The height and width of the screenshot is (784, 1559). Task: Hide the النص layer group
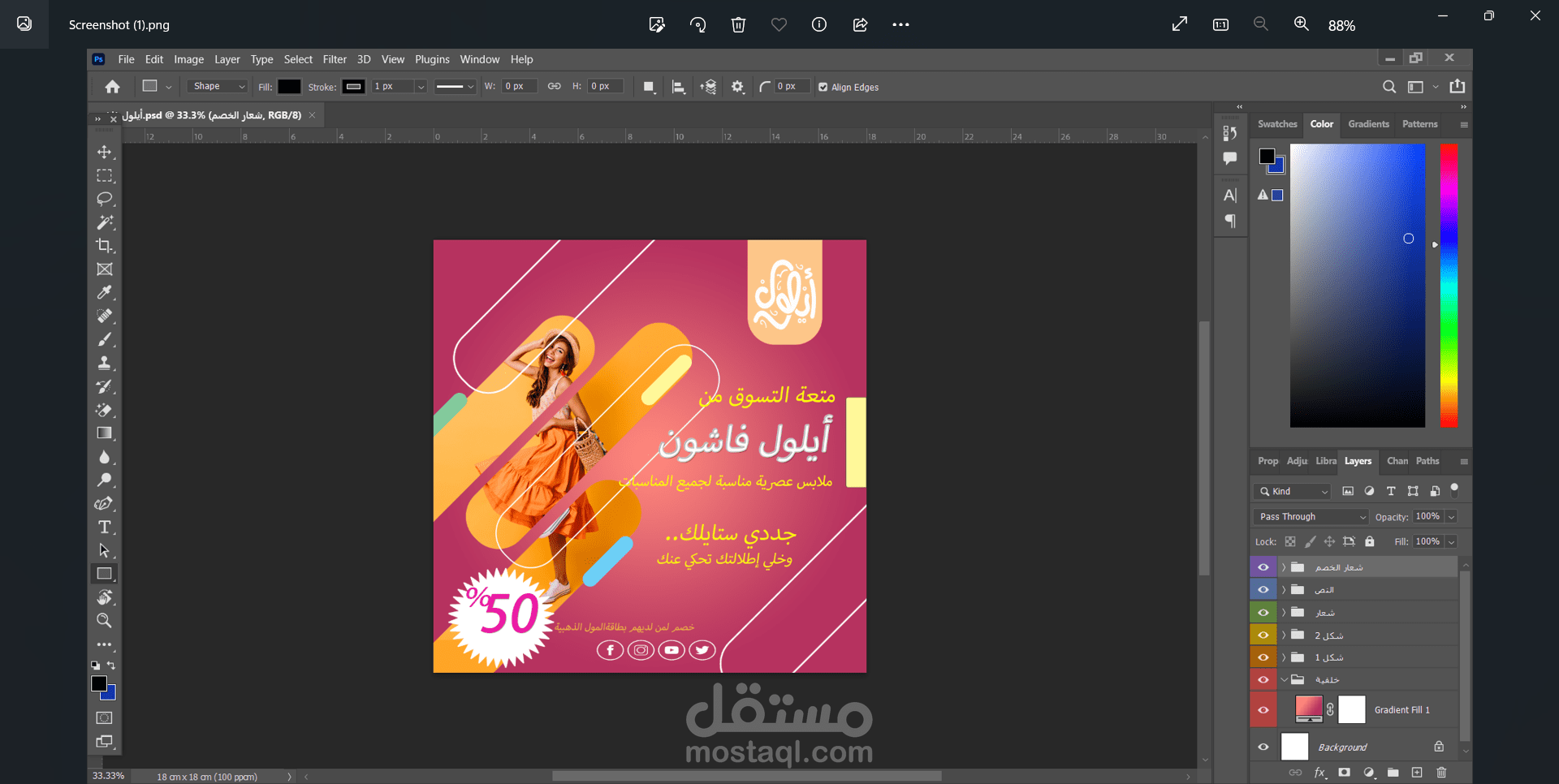[1263, 590]
